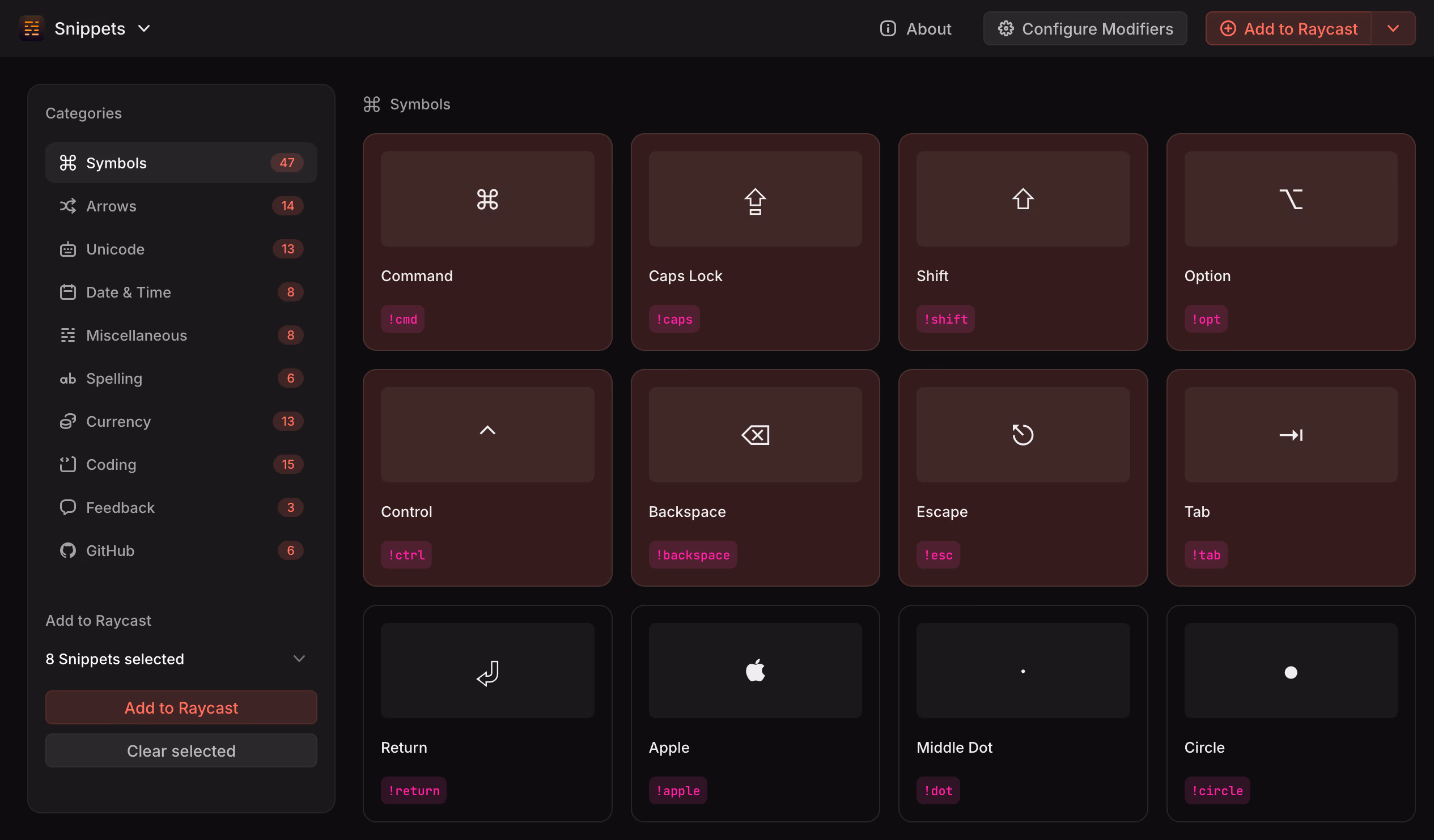Click the !dot keyword tag
The height and width of the screenshot is (840, 1434).
coord(938,791)
